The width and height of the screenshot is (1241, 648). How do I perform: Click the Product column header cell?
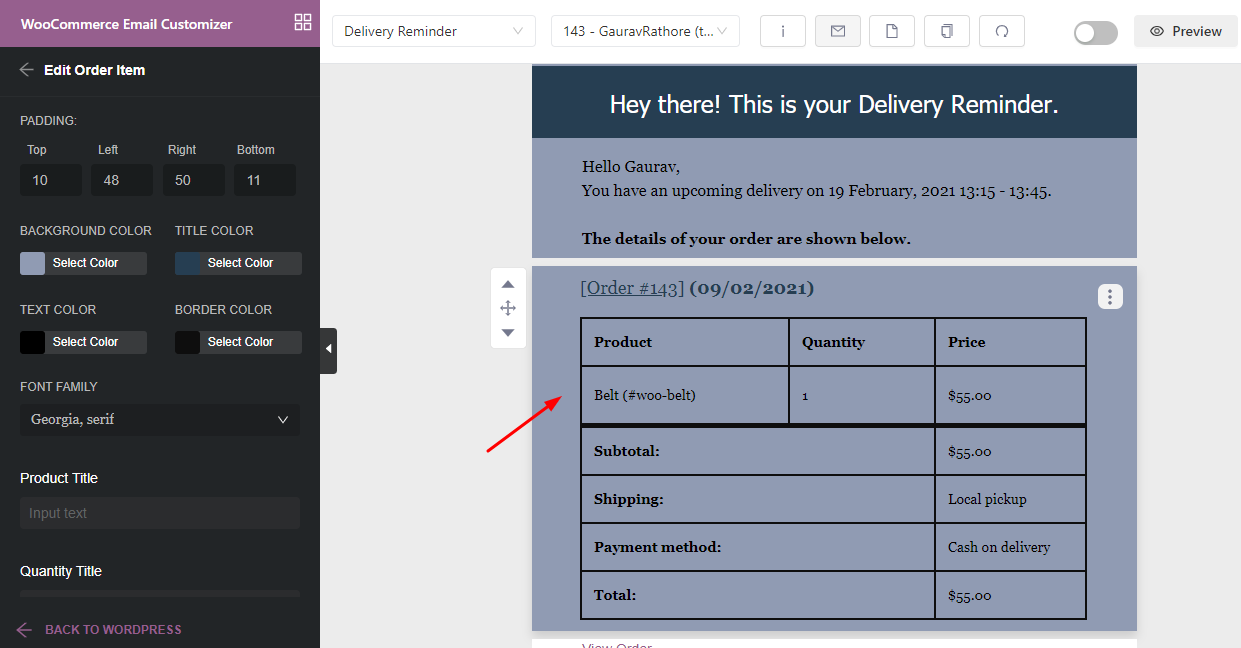coord(685,342)
